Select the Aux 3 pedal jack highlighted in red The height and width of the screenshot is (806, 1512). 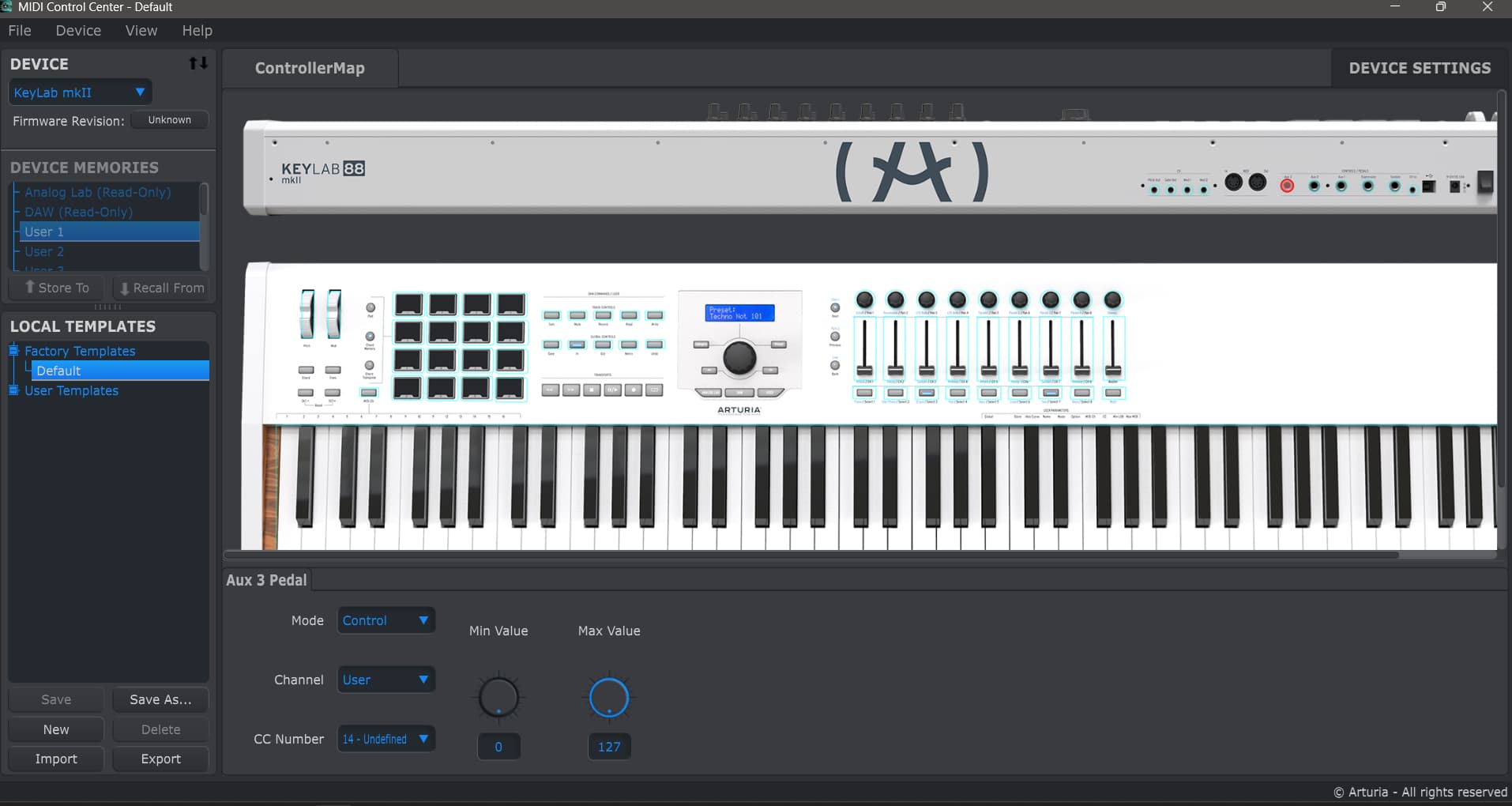click(x=1287, y=186)
